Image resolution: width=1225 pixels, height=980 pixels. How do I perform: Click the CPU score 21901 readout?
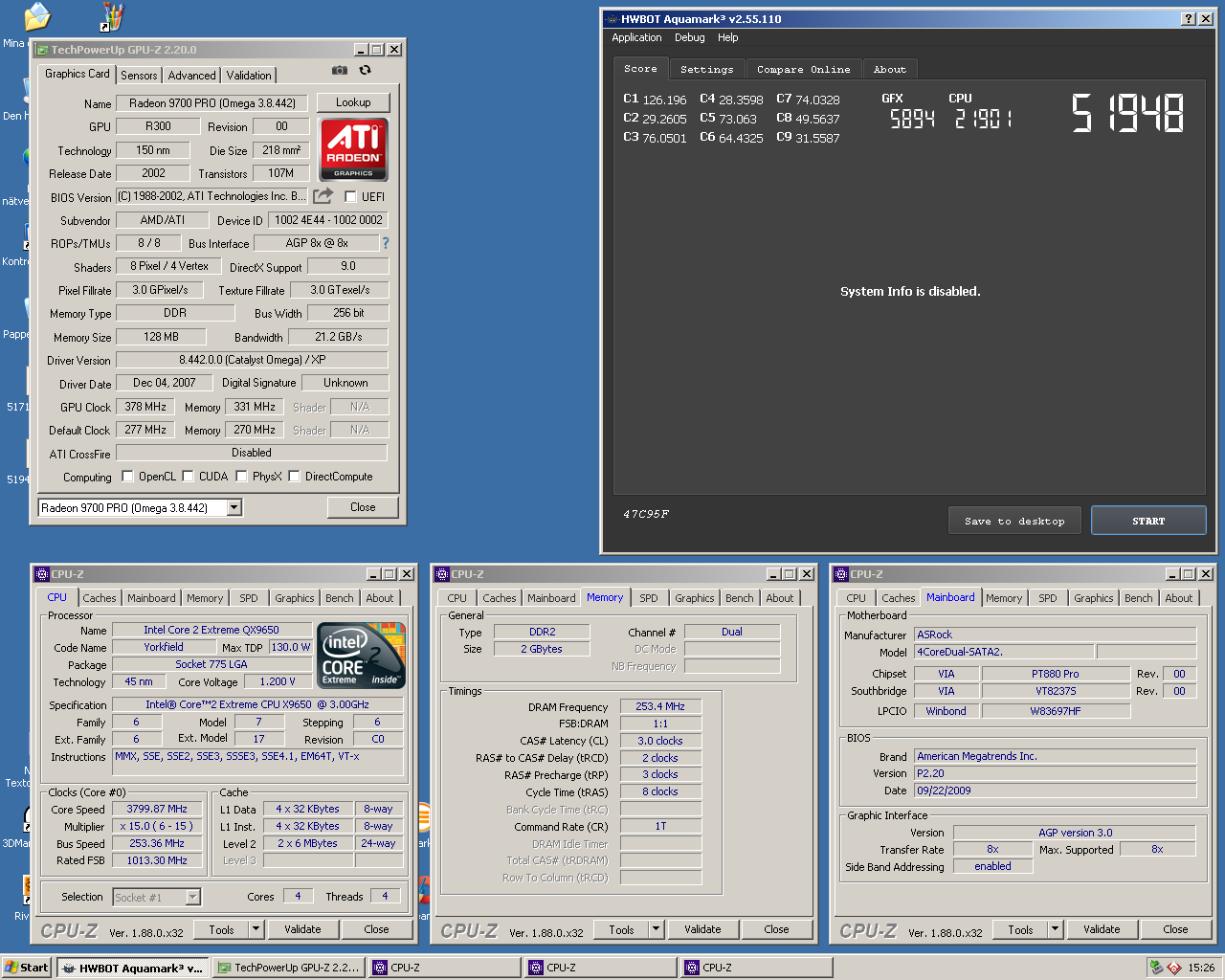point(983,119)
